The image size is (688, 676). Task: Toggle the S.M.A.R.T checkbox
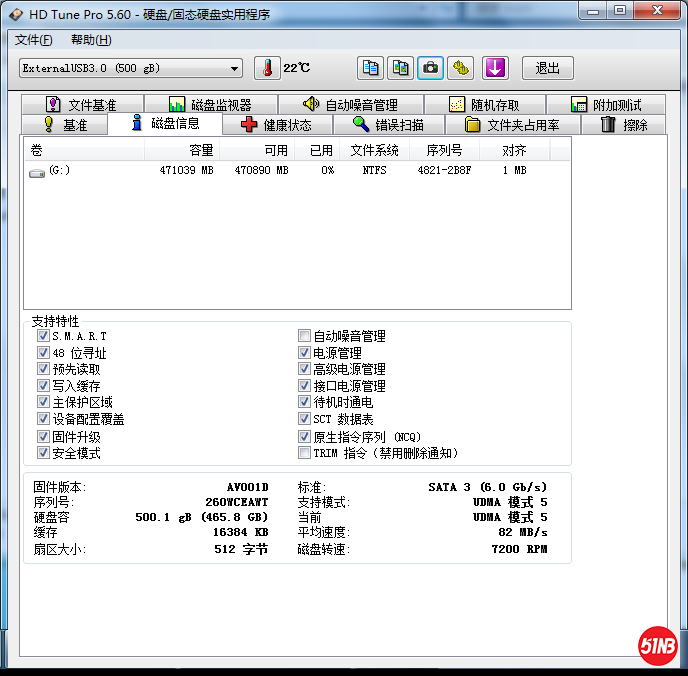[x=43, y=337]
